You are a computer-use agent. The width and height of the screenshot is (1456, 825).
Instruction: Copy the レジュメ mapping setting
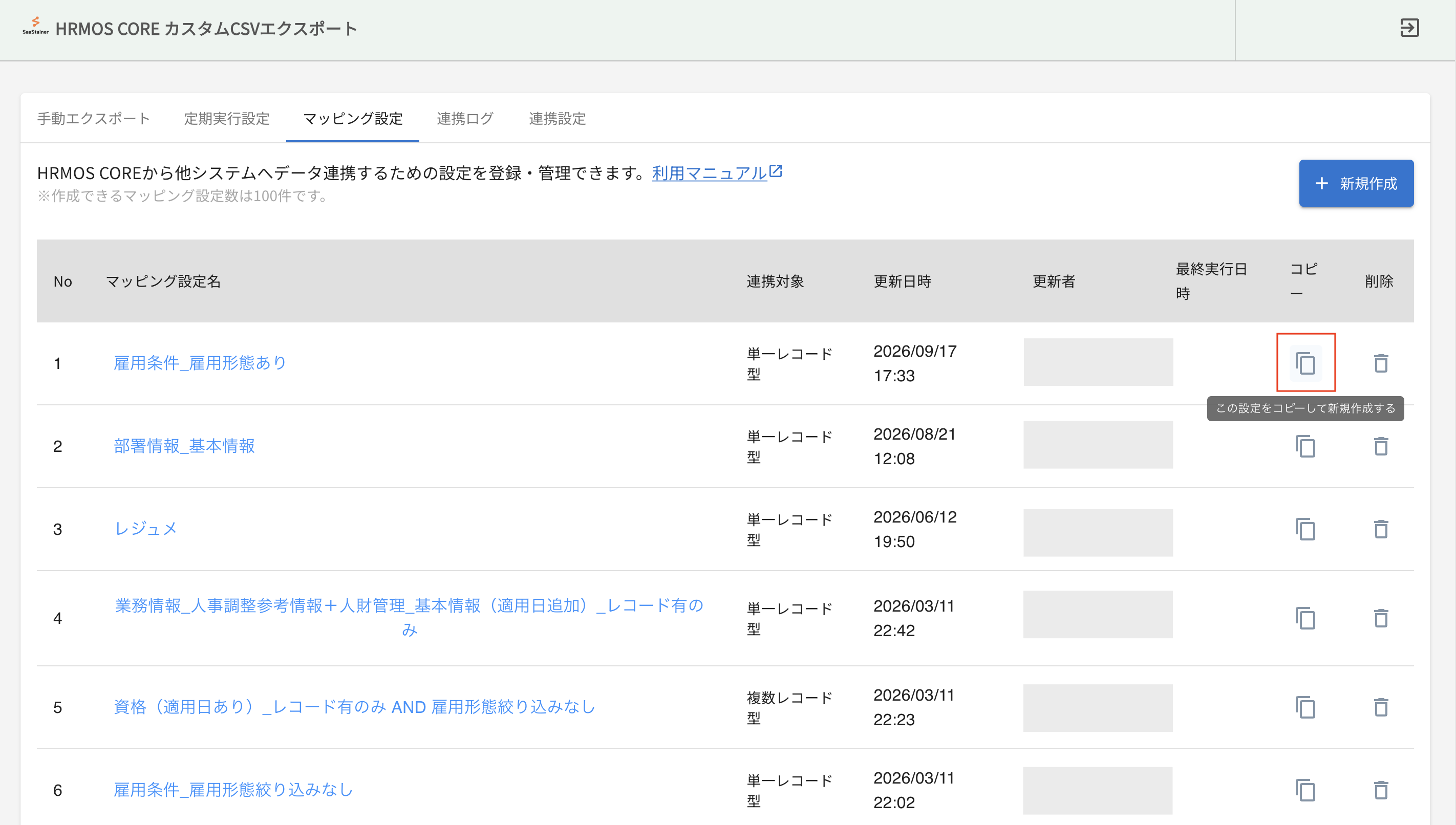[x=1305, y=529]
